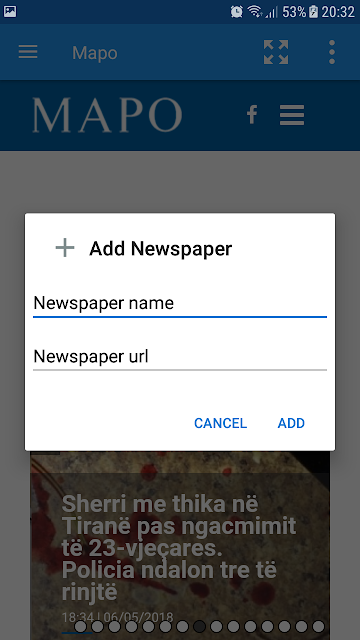This screenshot has height=640, width=360.
Task: Focus the Newspaper name field
Action: tap(180, 304)
